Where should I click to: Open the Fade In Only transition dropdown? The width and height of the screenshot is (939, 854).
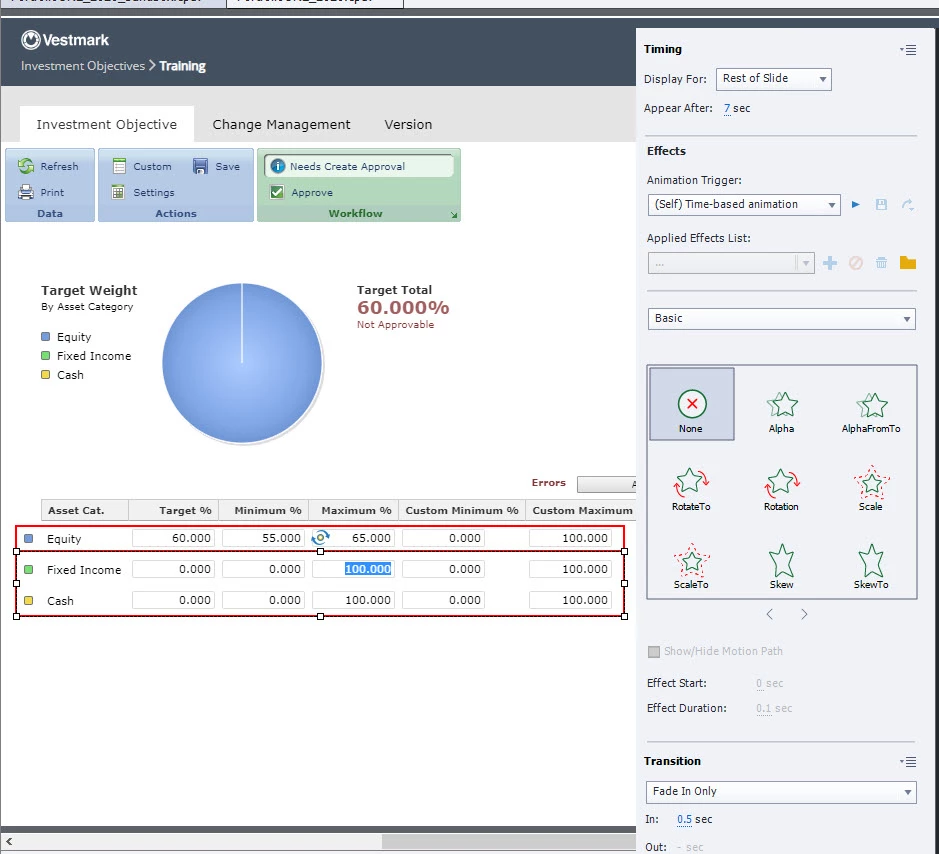(x=781, y=792)
